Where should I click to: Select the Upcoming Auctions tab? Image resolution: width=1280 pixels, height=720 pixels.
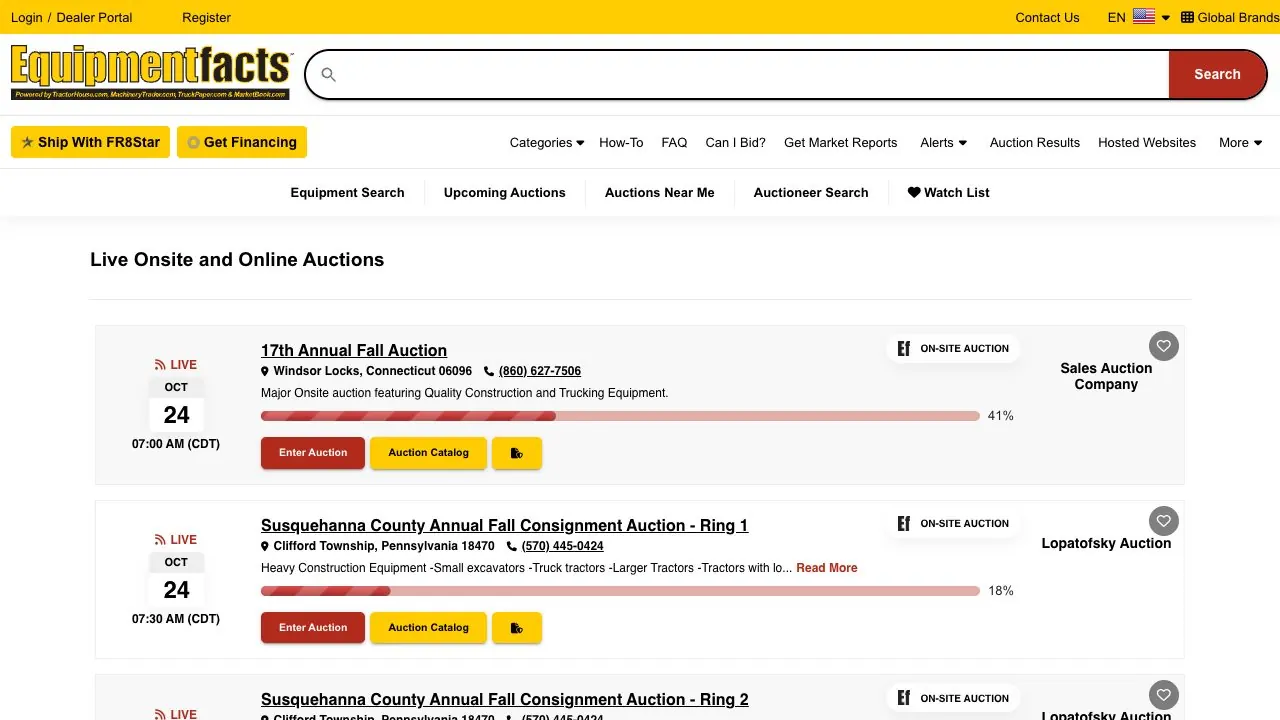point(505,193)
